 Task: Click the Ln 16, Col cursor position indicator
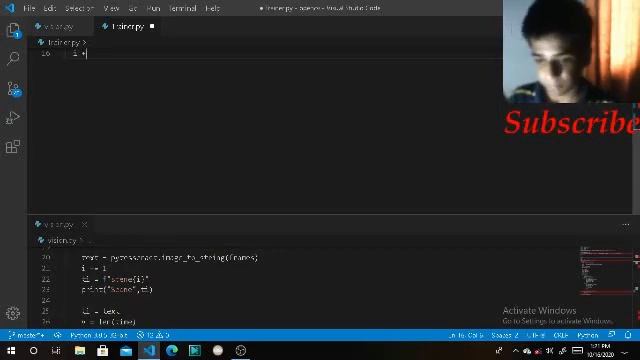pyautogui.click(x=465, y=335)
